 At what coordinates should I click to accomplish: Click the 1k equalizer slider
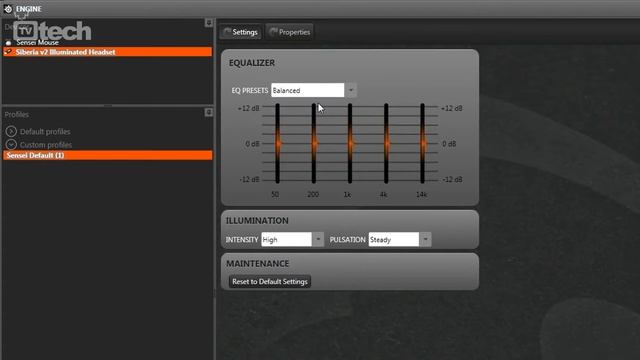tap(350, 143)
